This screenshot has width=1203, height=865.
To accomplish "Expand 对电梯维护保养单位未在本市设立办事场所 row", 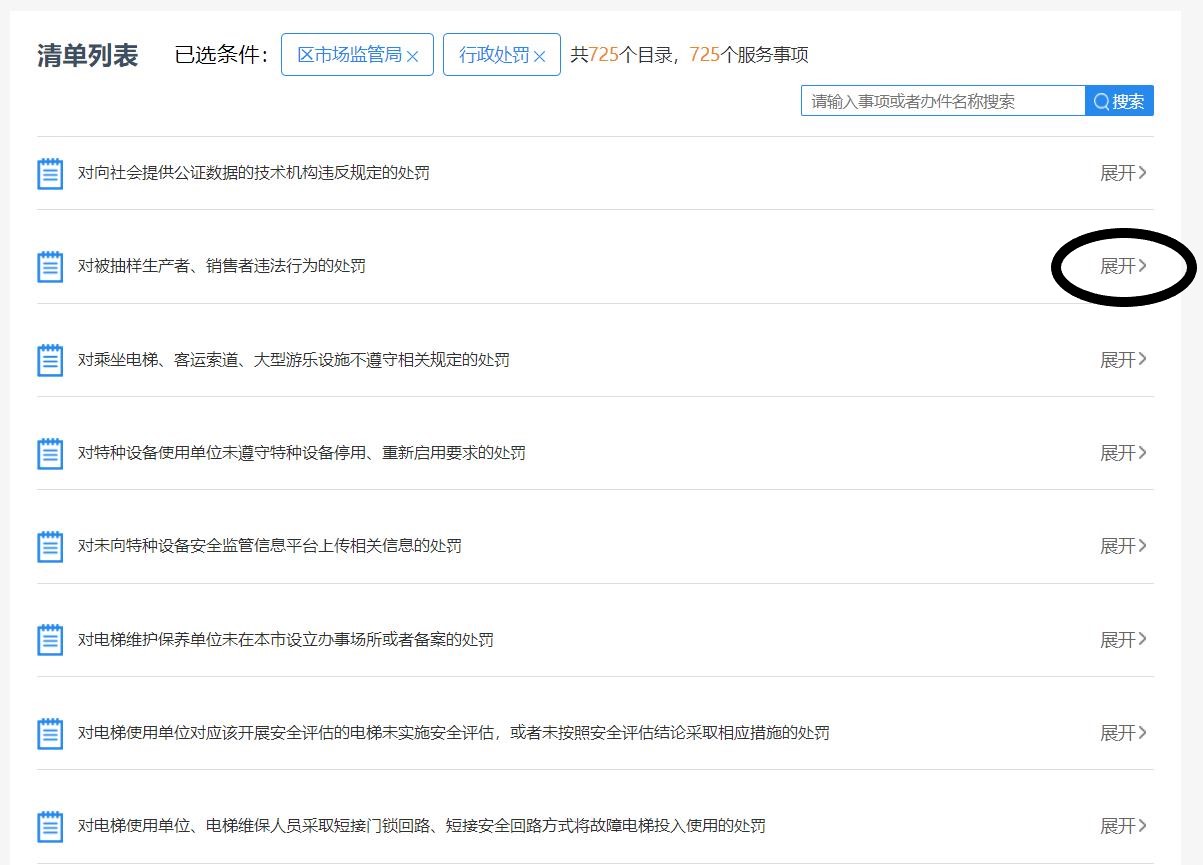I will pos(1123,639).
